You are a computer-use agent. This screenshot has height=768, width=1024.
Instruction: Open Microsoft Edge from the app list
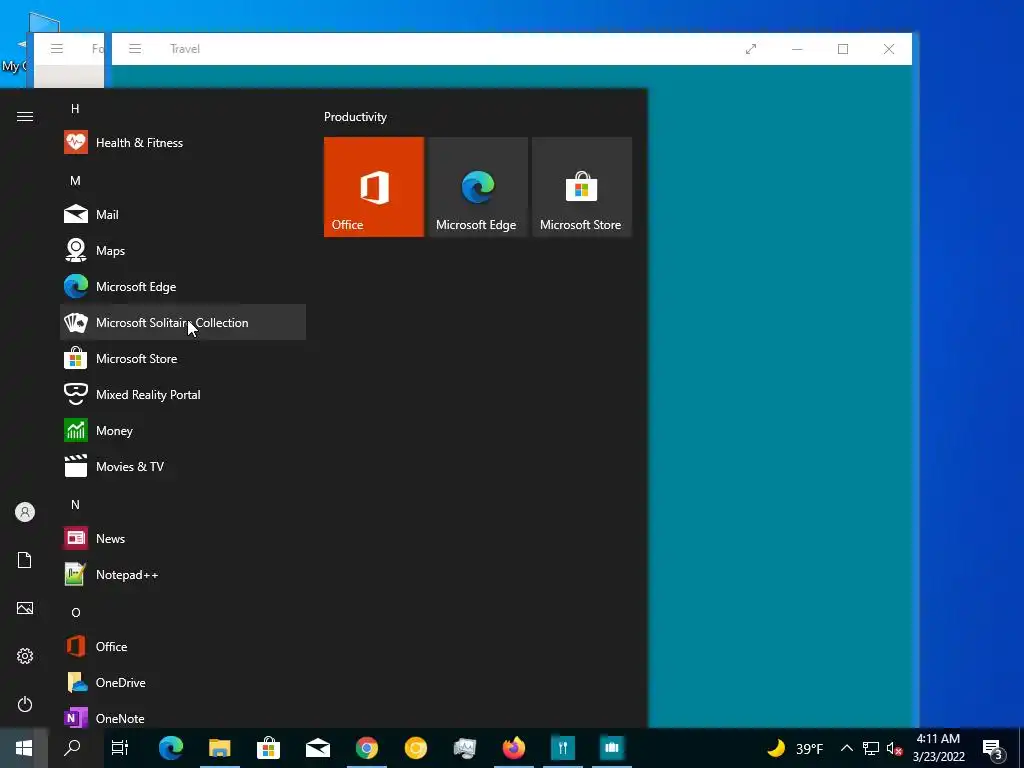183,286
